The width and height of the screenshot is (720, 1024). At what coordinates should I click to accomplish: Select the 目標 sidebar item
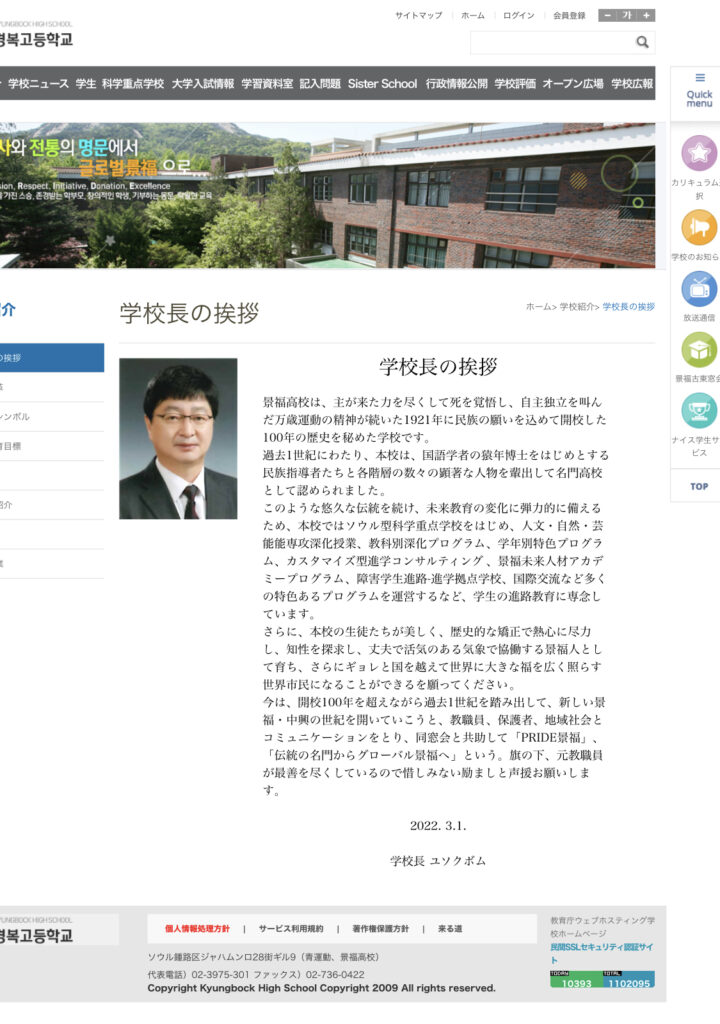[x=52, y=446]
